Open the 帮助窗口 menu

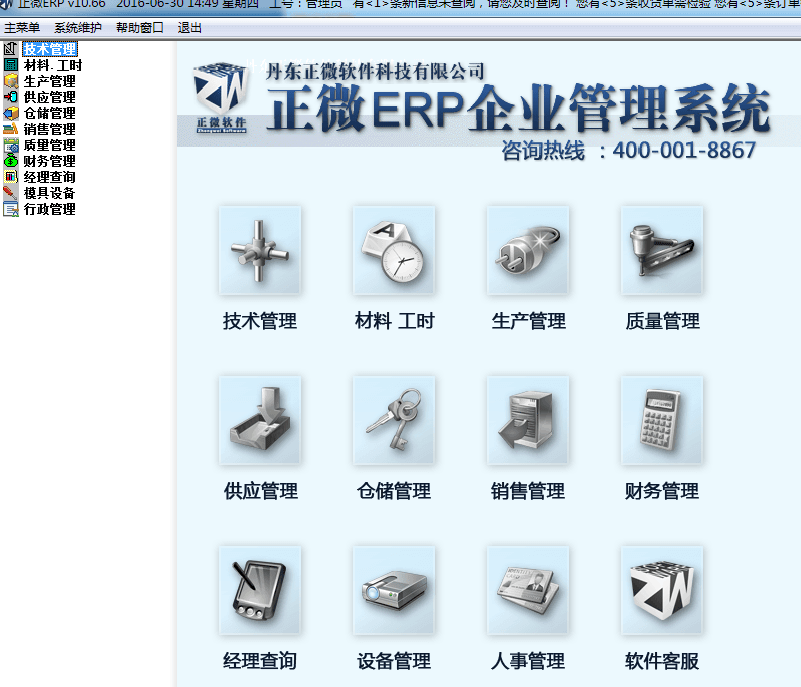tap(139, 28)
